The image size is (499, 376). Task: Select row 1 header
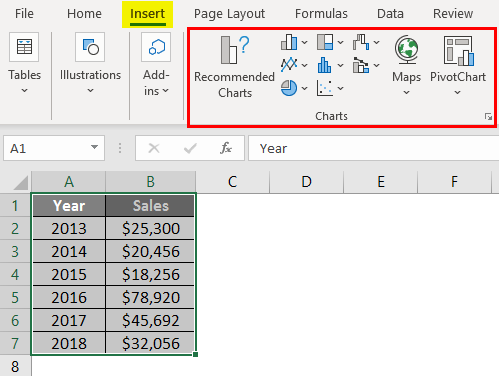(x=15, y=205)
